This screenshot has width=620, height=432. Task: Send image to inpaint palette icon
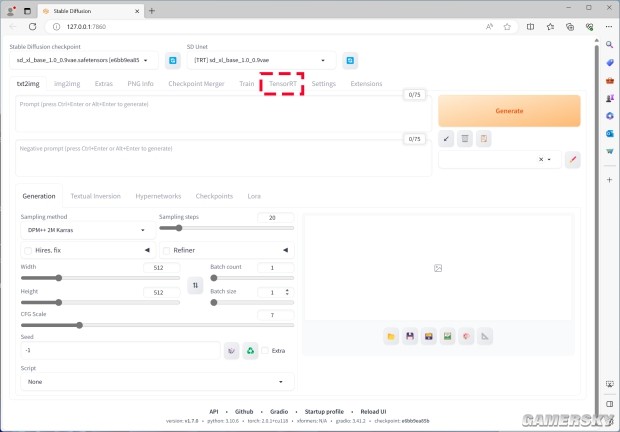click(x=467, y=336)
